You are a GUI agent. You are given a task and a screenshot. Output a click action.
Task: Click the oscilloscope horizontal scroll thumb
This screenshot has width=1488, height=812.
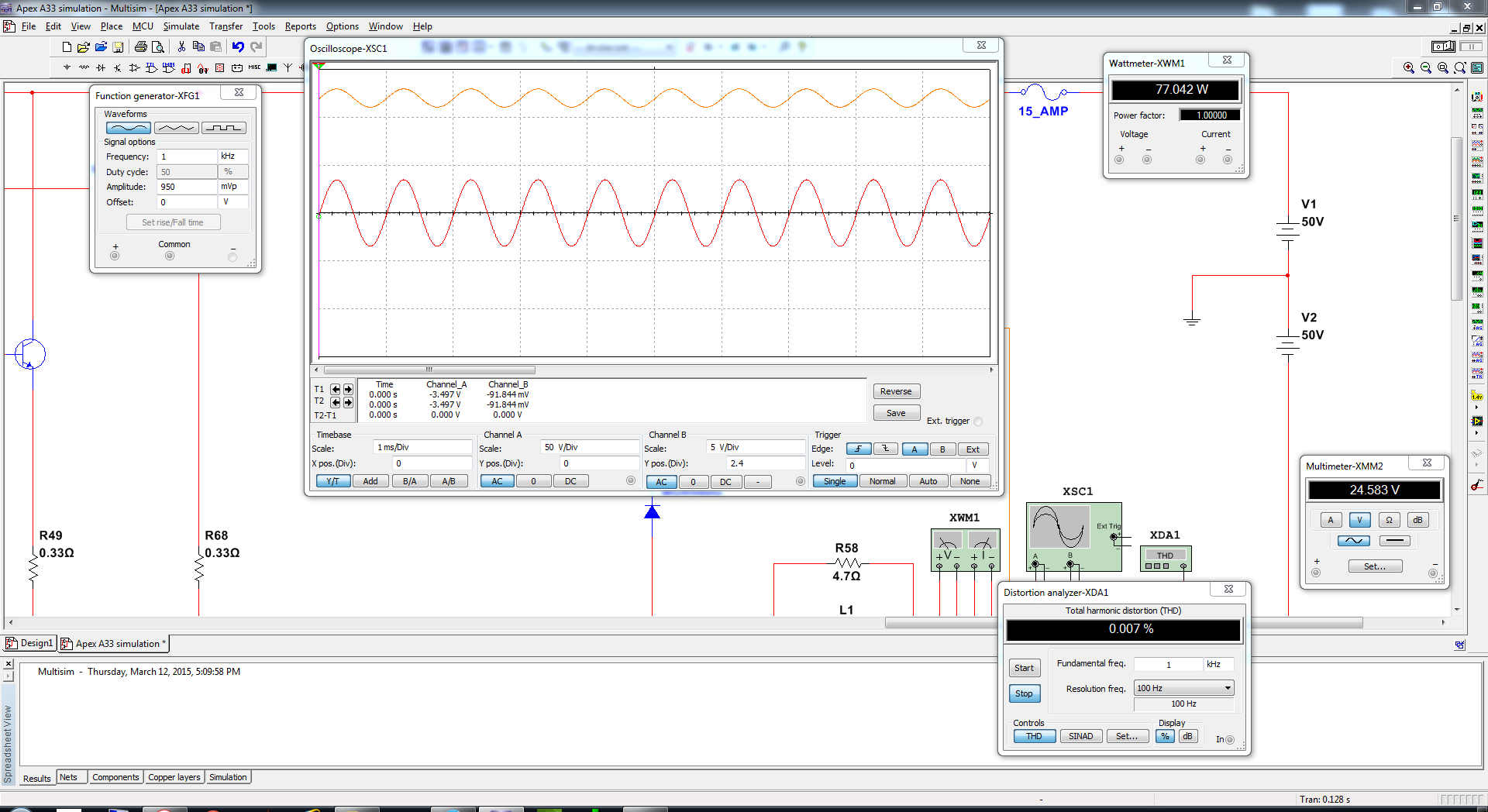click(429, 370)
